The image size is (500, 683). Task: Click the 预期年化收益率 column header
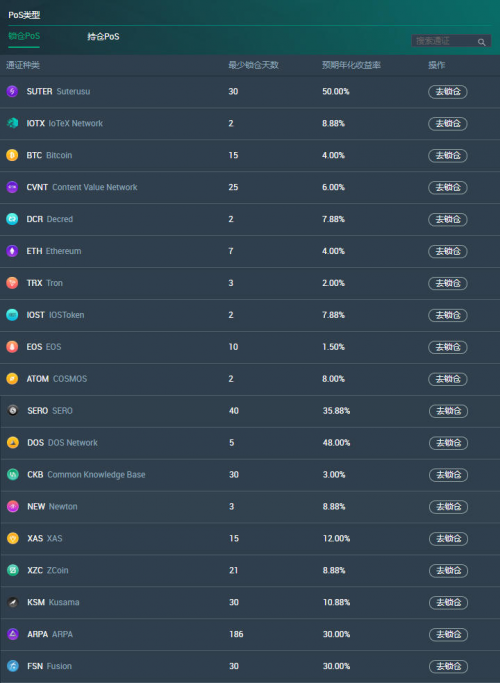pos(351,65)
